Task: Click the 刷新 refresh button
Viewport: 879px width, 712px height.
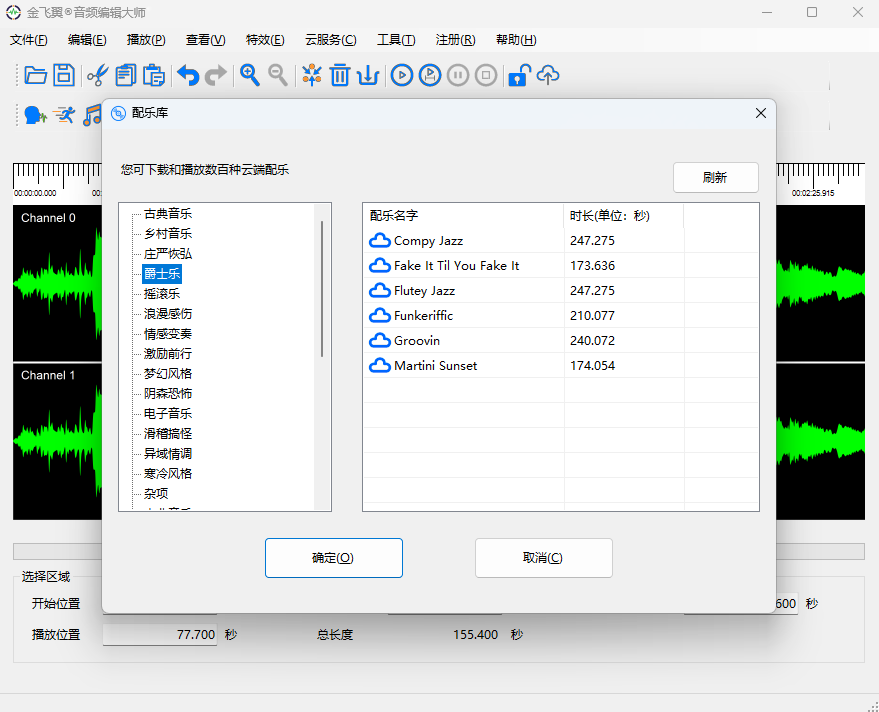Action: (x=715, y=178)
